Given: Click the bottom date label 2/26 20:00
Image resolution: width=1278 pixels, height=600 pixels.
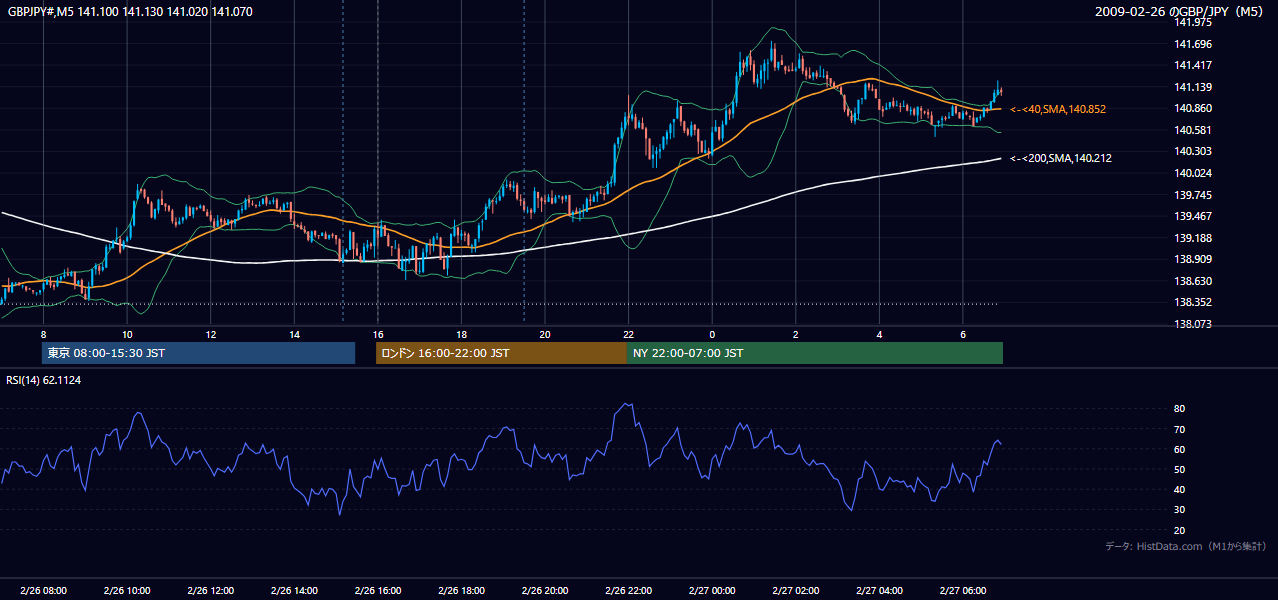Looking at the screenshot, I should pyautogui.click(x=544, y=591).
